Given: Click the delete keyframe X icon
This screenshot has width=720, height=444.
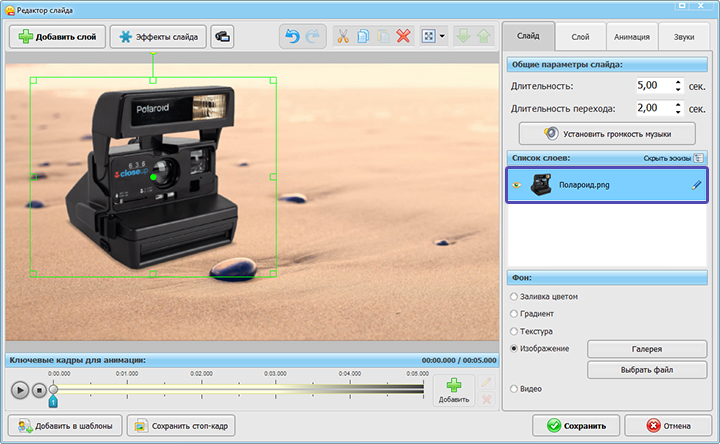Looking at the screenshot, I should click(x=486, y=399).
